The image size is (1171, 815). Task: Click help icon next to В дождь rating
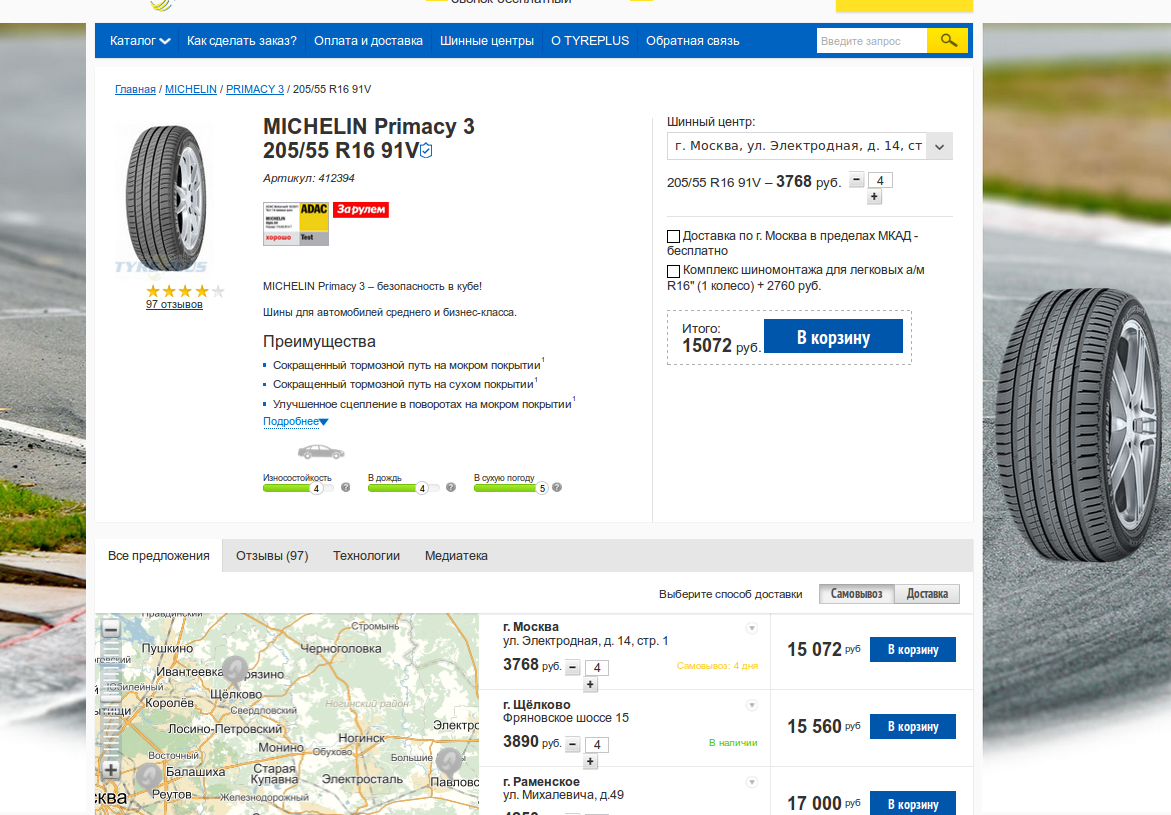point(451,488)
